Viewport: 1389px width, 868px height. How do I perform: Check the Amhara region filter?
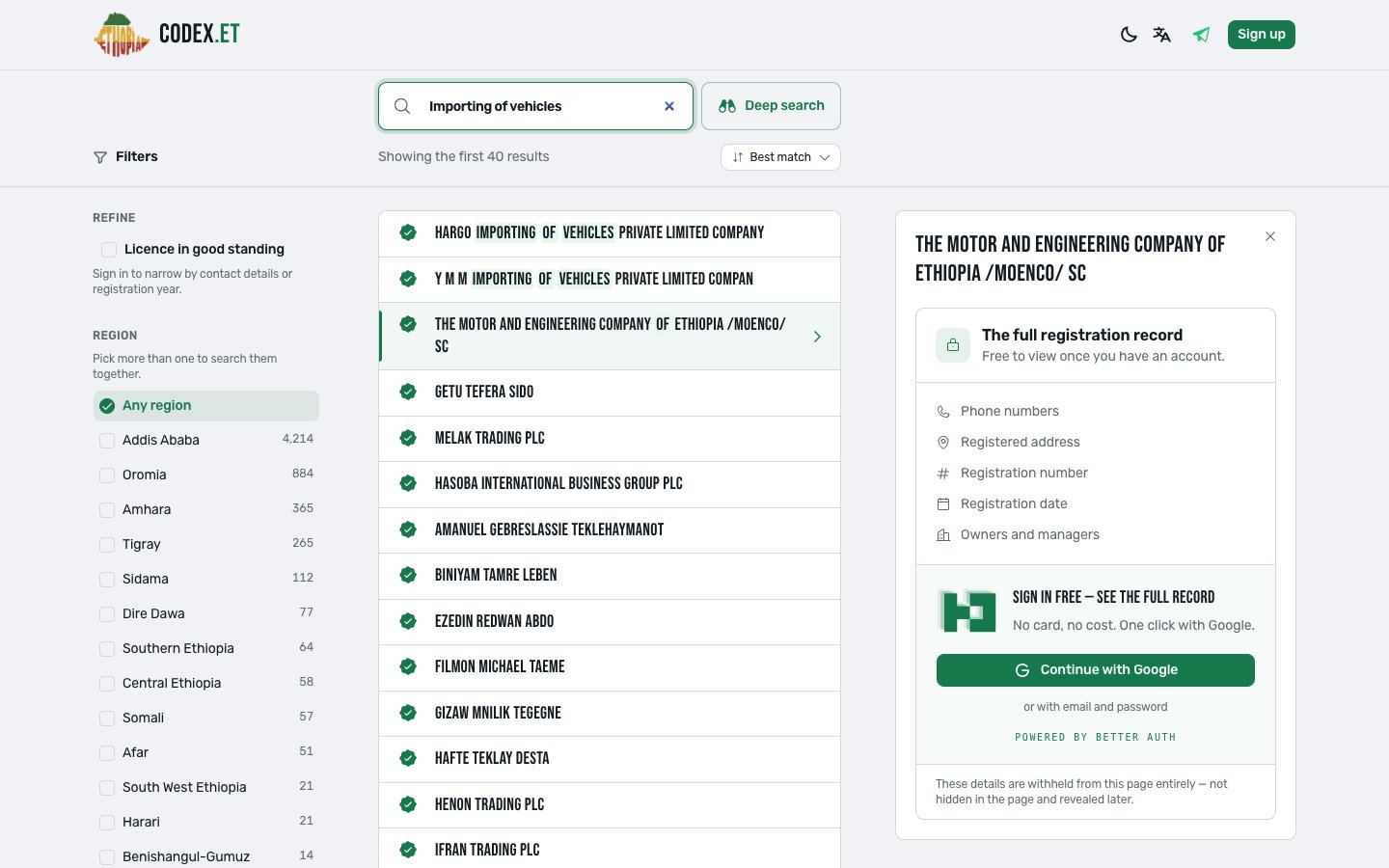pos(107,510)
